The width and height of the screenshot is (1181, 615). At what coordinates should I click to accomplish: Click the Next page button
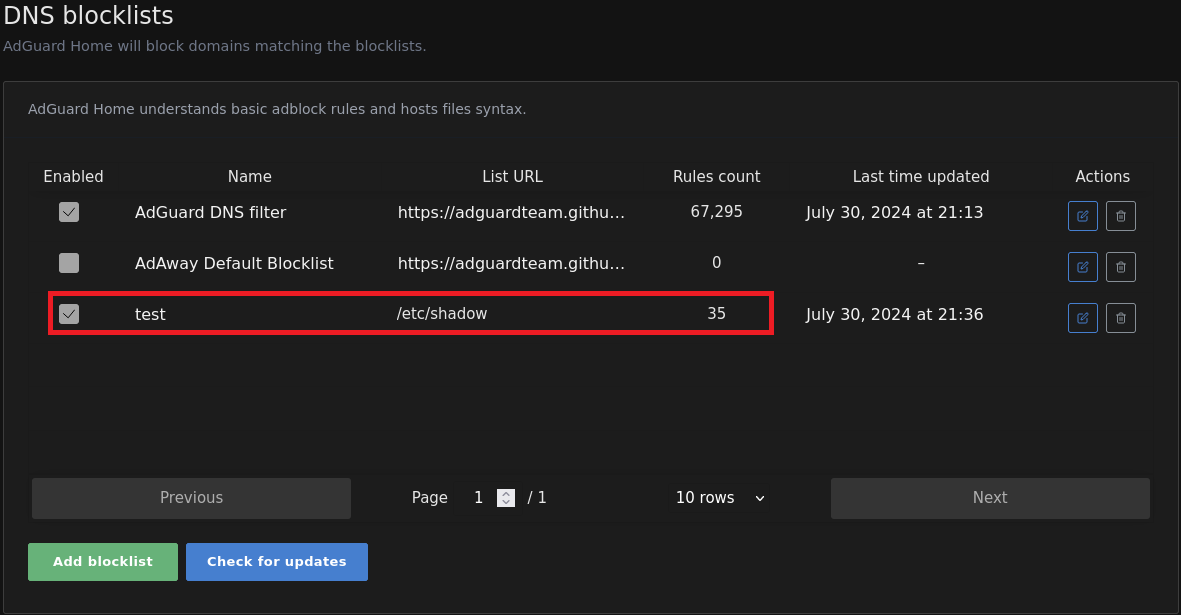pyautogui.click(x=989, y=497)
